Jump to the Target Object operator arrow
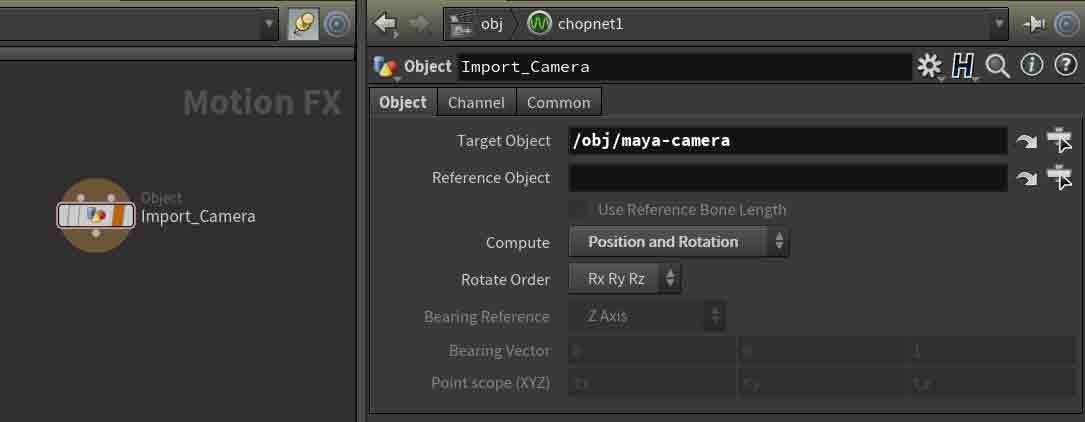Screen dimensions: 1085x422 pos(1026,142)
